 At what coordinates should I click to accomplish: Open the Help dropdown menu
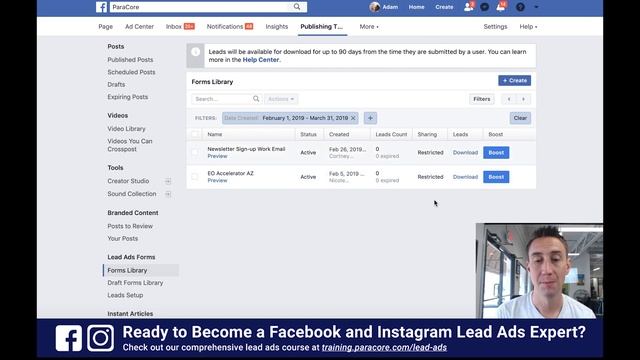click(528, 27)
